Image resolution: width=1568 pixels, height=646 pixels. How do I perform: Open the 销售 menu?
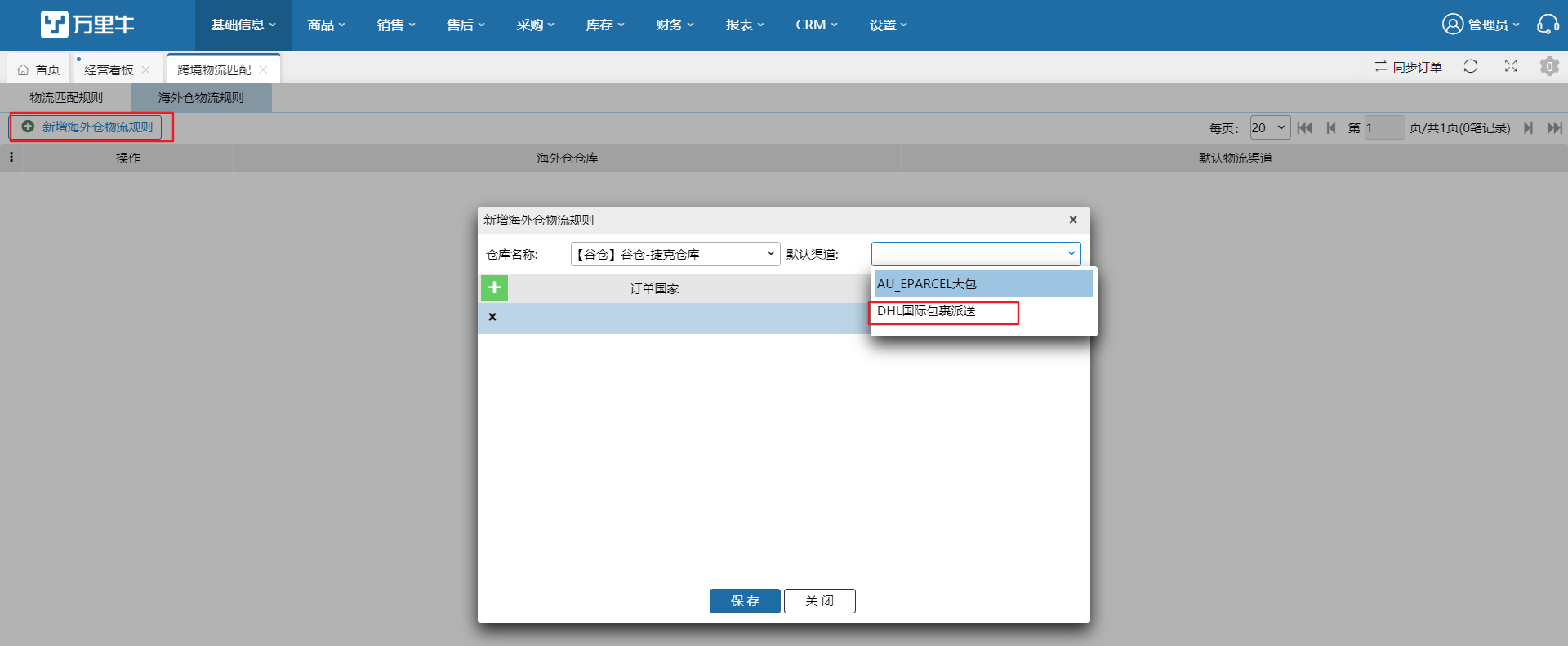[396, 25]
